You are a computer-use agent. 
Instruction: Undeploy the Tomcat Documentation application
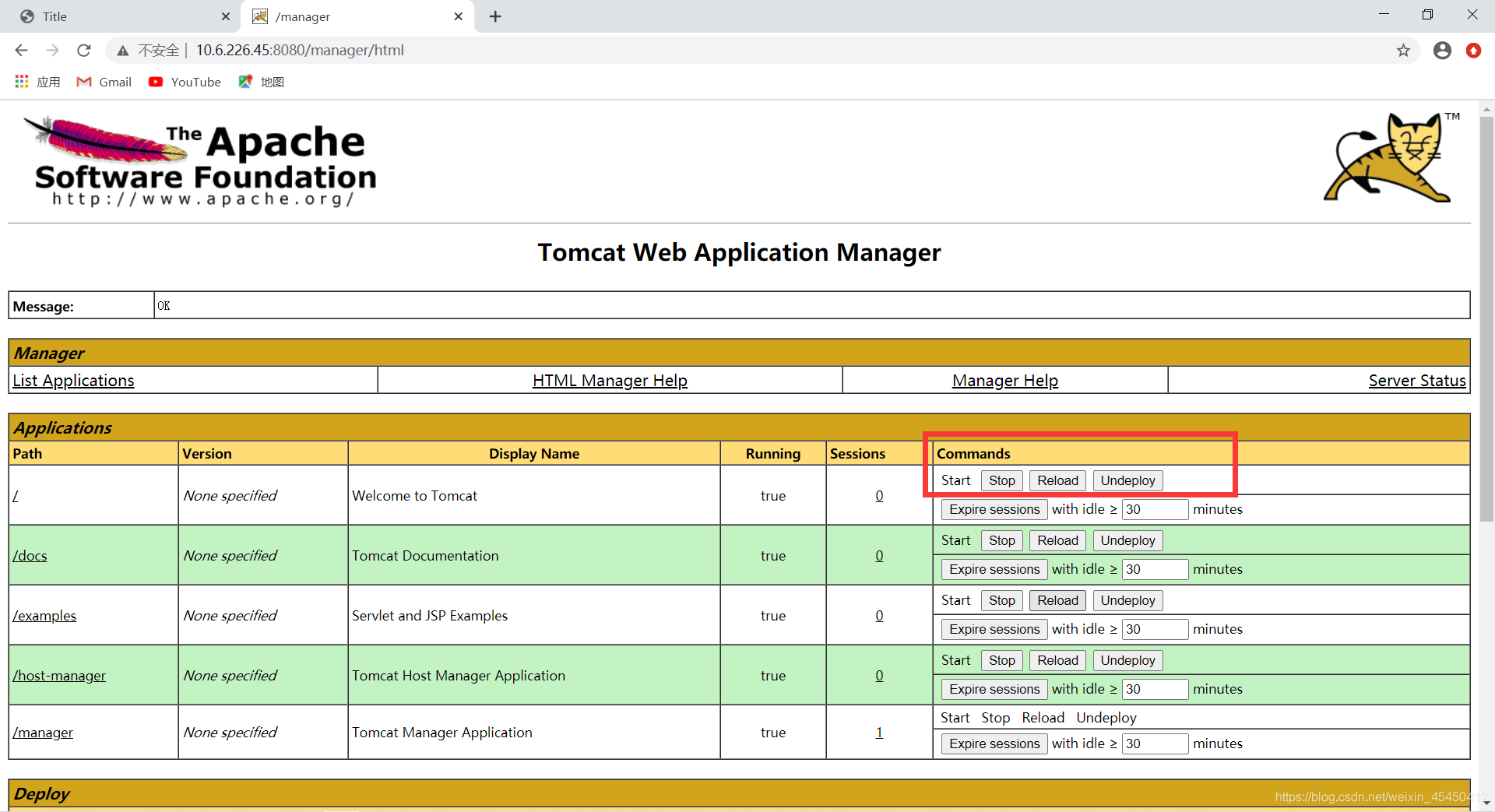(1127, 541)
